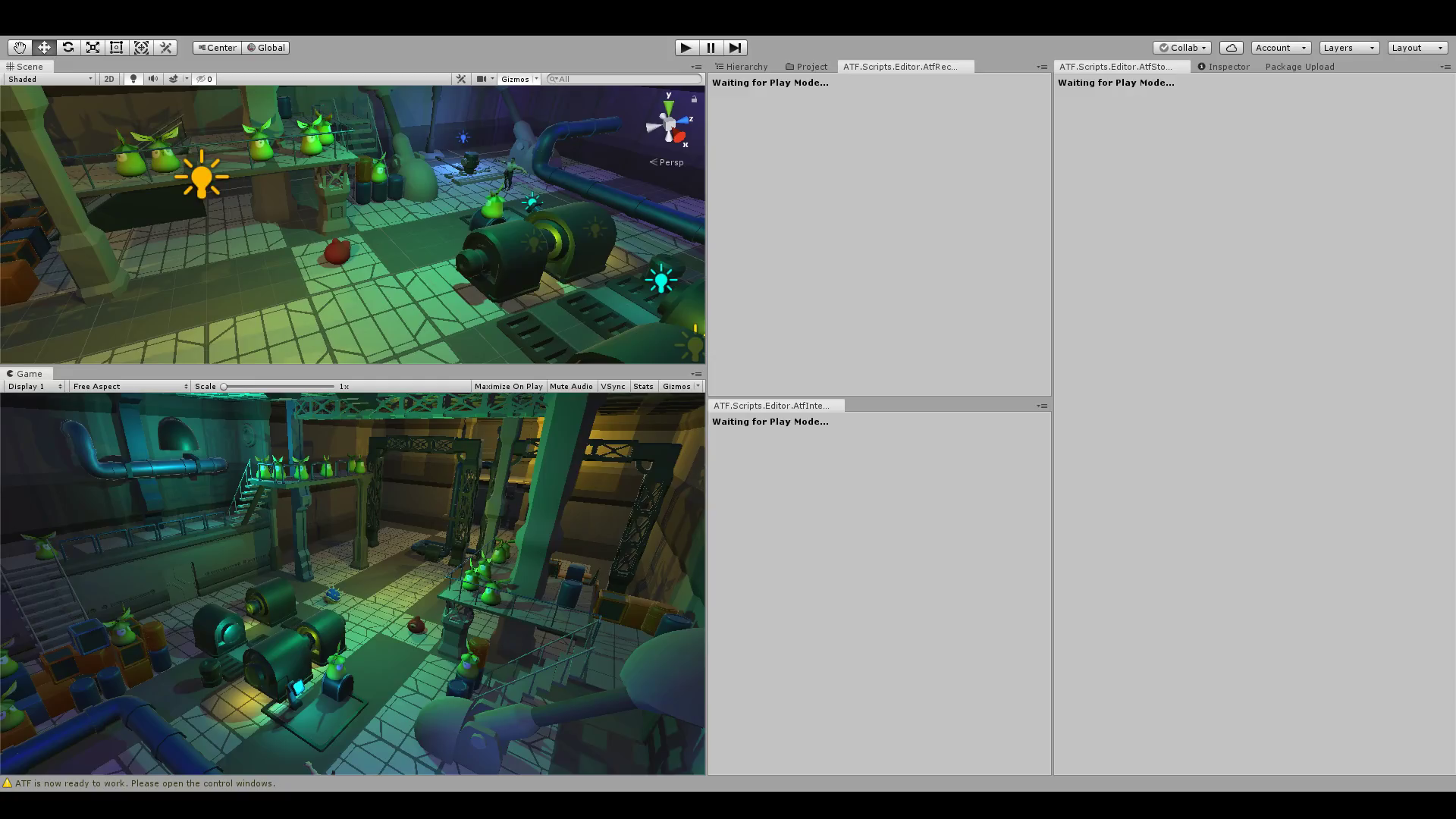Switch to the Scene tab

(x=25, y=67)
